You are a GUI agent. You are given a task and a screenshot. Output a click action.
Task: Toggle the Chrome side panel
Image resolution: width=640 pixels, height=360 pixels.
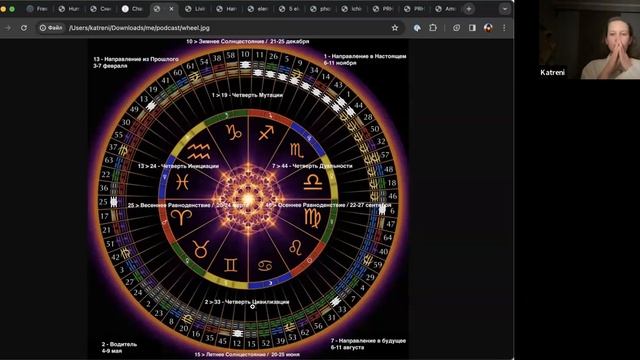[472, 28]
